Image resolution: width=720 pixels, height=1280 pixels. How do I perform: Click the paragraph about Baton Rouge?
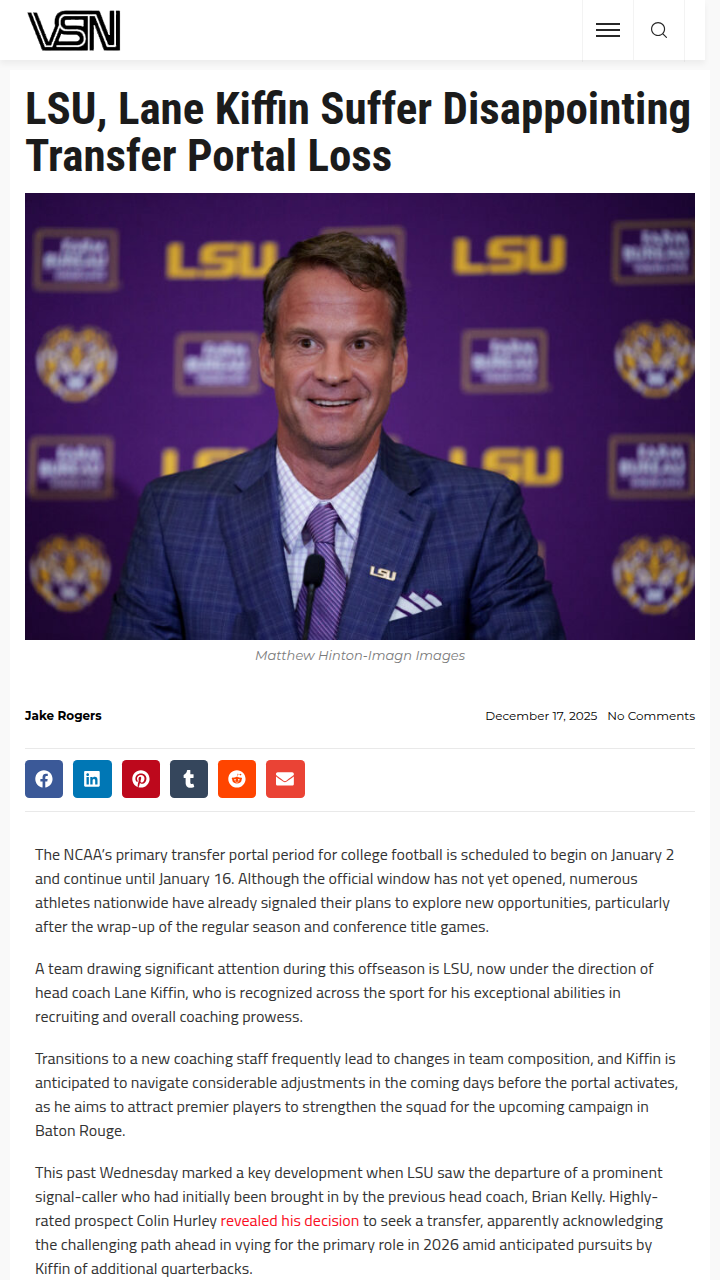[x=356, y=1094]
